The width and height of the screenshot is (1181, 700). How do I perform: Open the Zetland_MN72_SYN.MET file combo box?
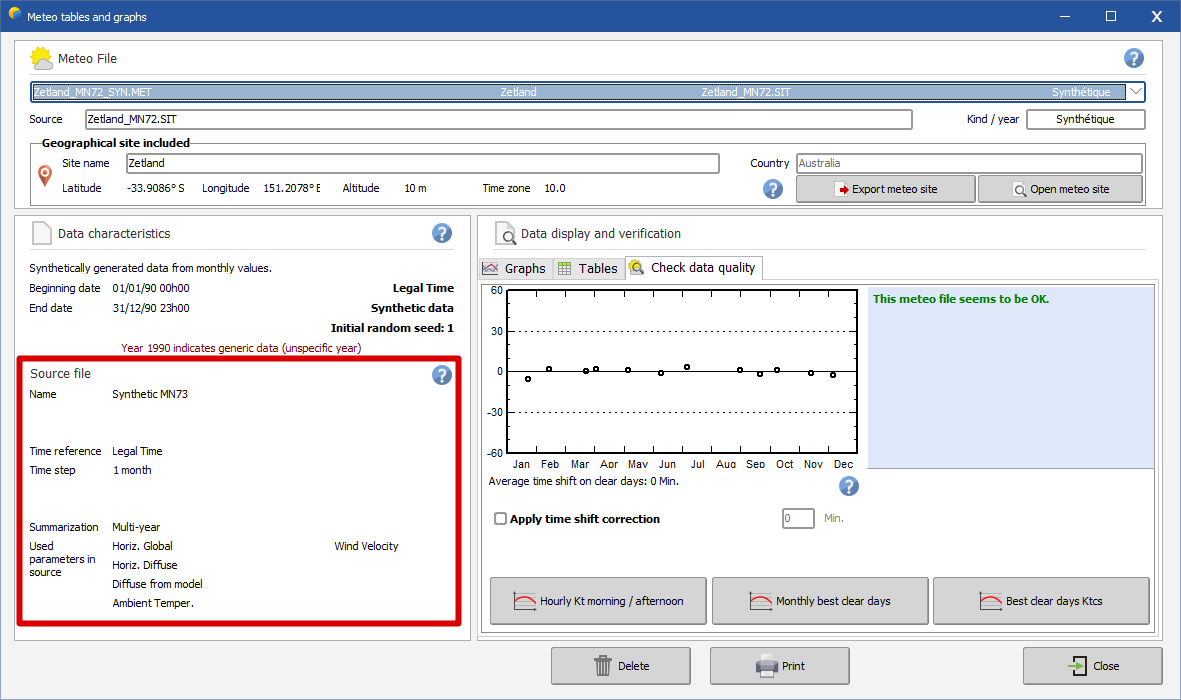(587, 92)
